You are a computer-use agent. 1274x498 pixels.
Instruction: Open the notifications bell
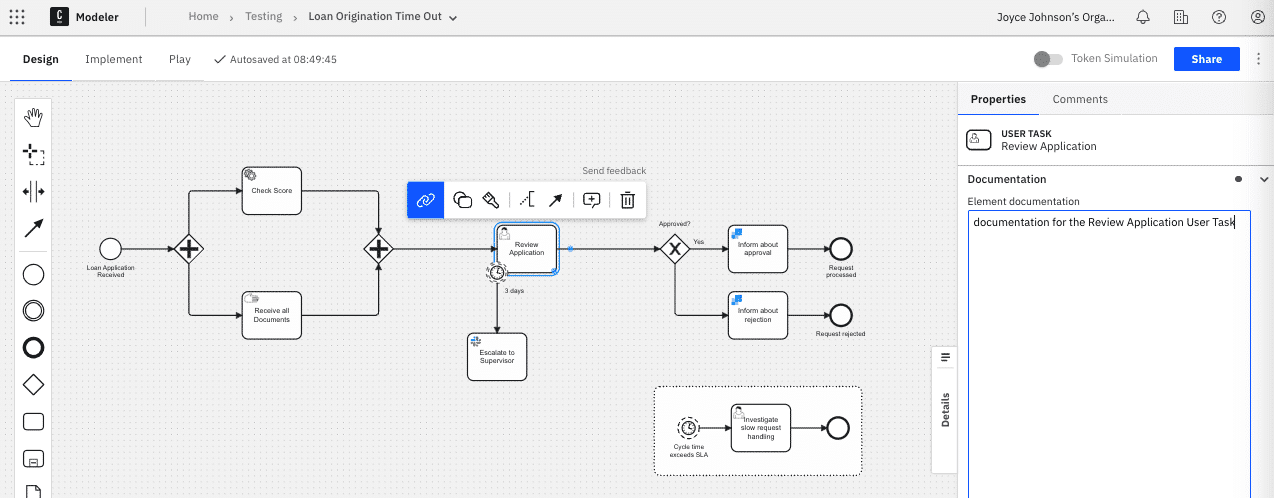[x=1143, y=17]
